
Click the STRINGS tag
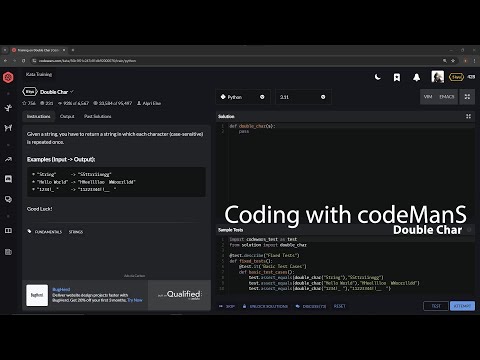(x=76, y=232)
